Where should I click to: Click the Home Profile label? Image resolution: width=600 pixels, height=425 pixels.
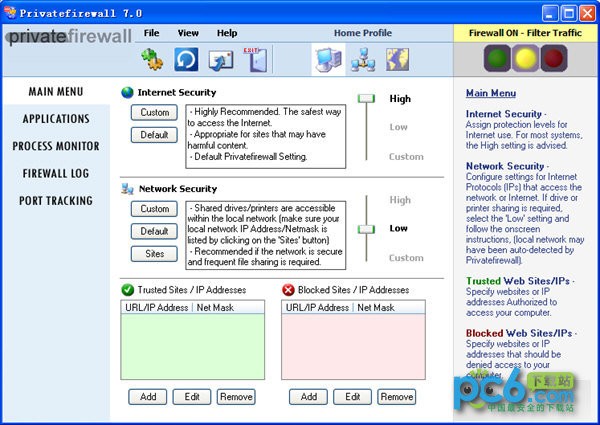[363, 33]
